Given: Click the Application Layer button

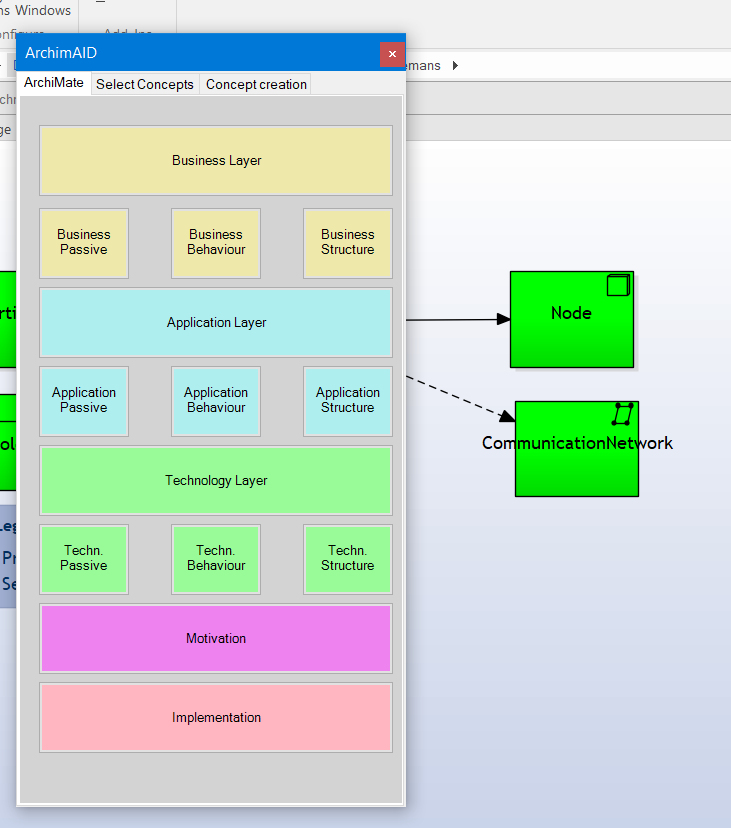Looking at the screenshot, I should pyautogui.click(x=216, y=322).
